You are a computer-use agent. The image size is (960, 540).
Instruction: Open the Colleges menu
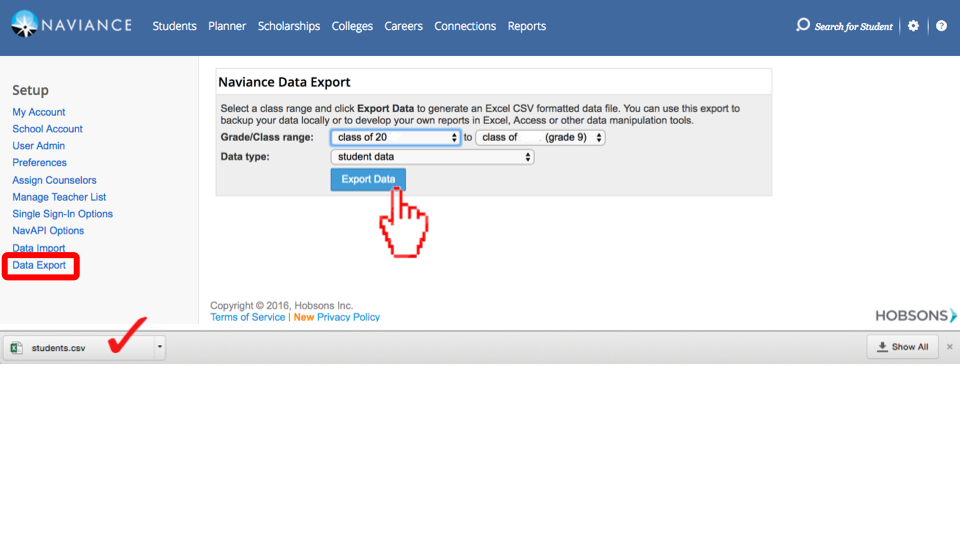(x=352, y=26)
